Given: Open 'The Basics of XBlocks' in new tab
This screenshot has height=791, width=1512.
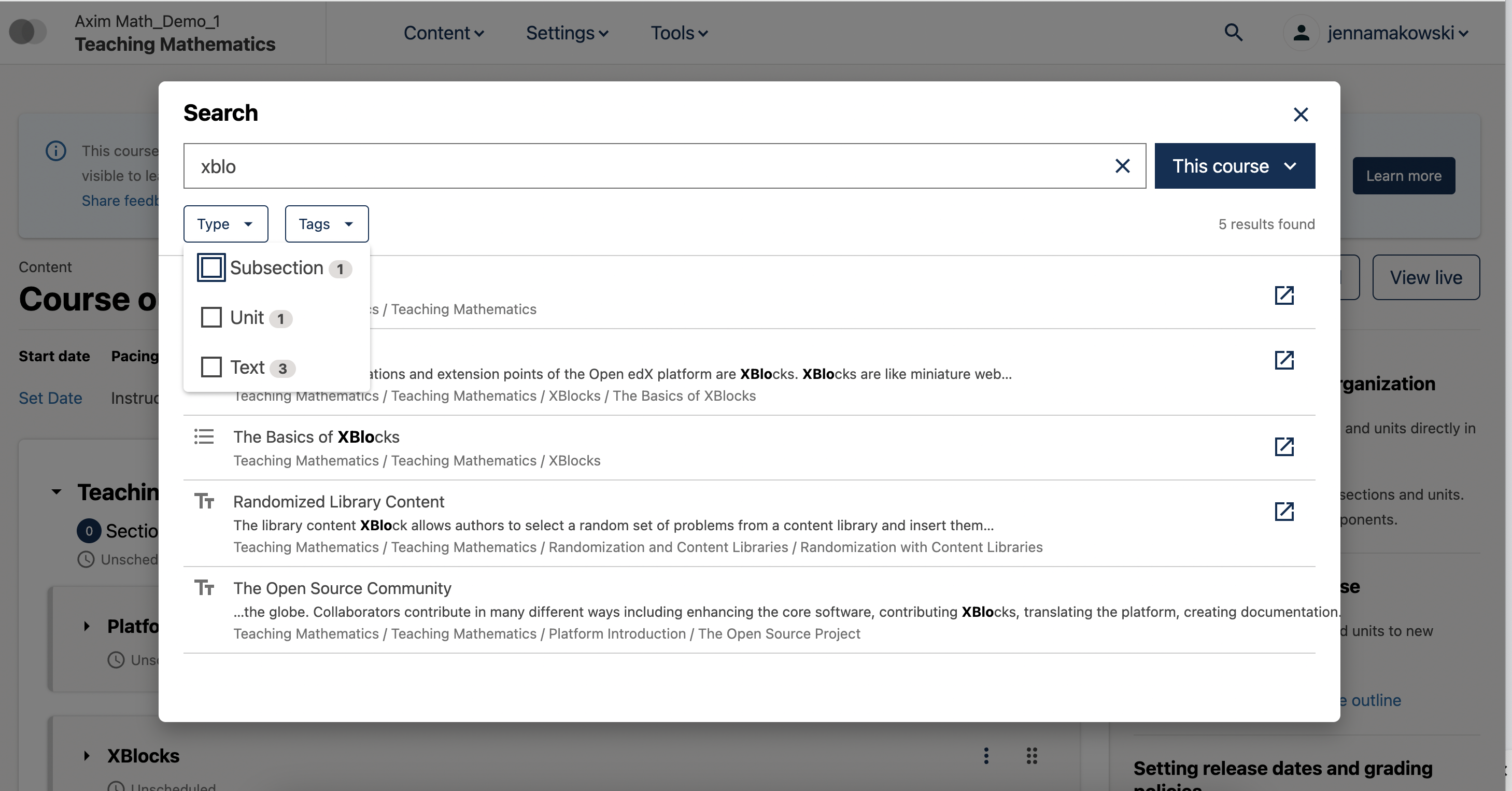Looking at the screenshot, I should point(1284,446).
